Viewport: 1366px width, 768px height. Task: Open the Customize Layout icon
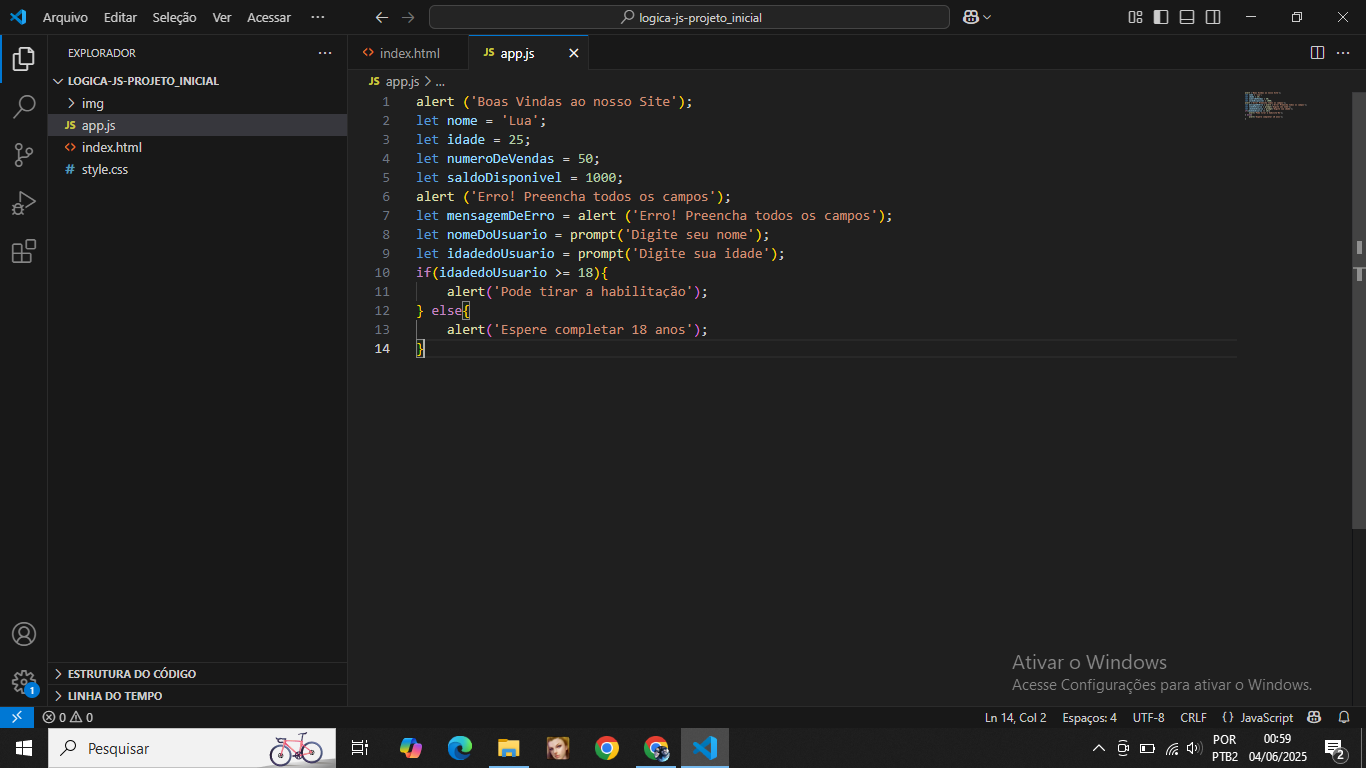1135,17
